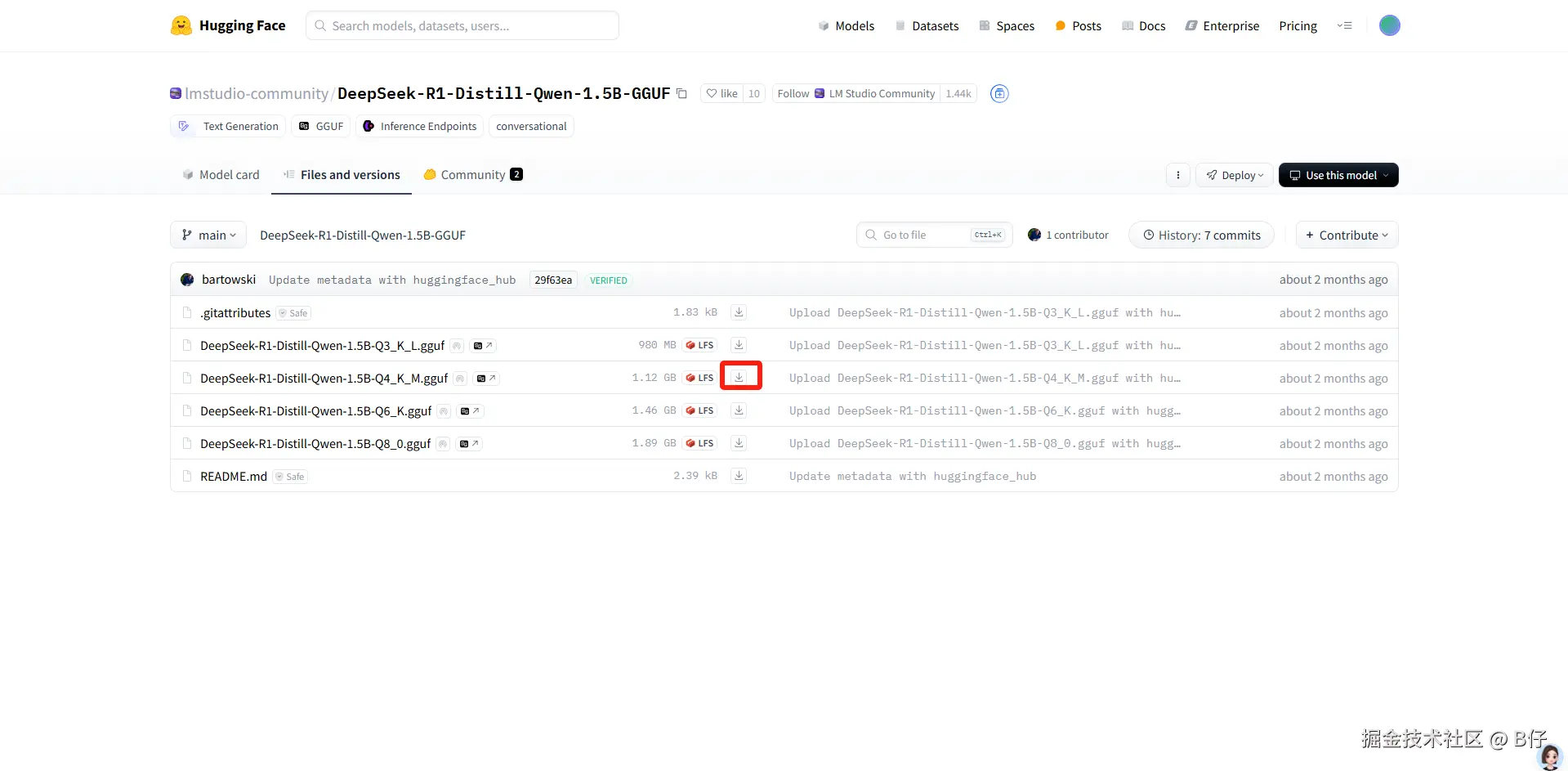Click the Hugging Face logo
This screenshot has width=1568, height=771.
tap(228, 25)
